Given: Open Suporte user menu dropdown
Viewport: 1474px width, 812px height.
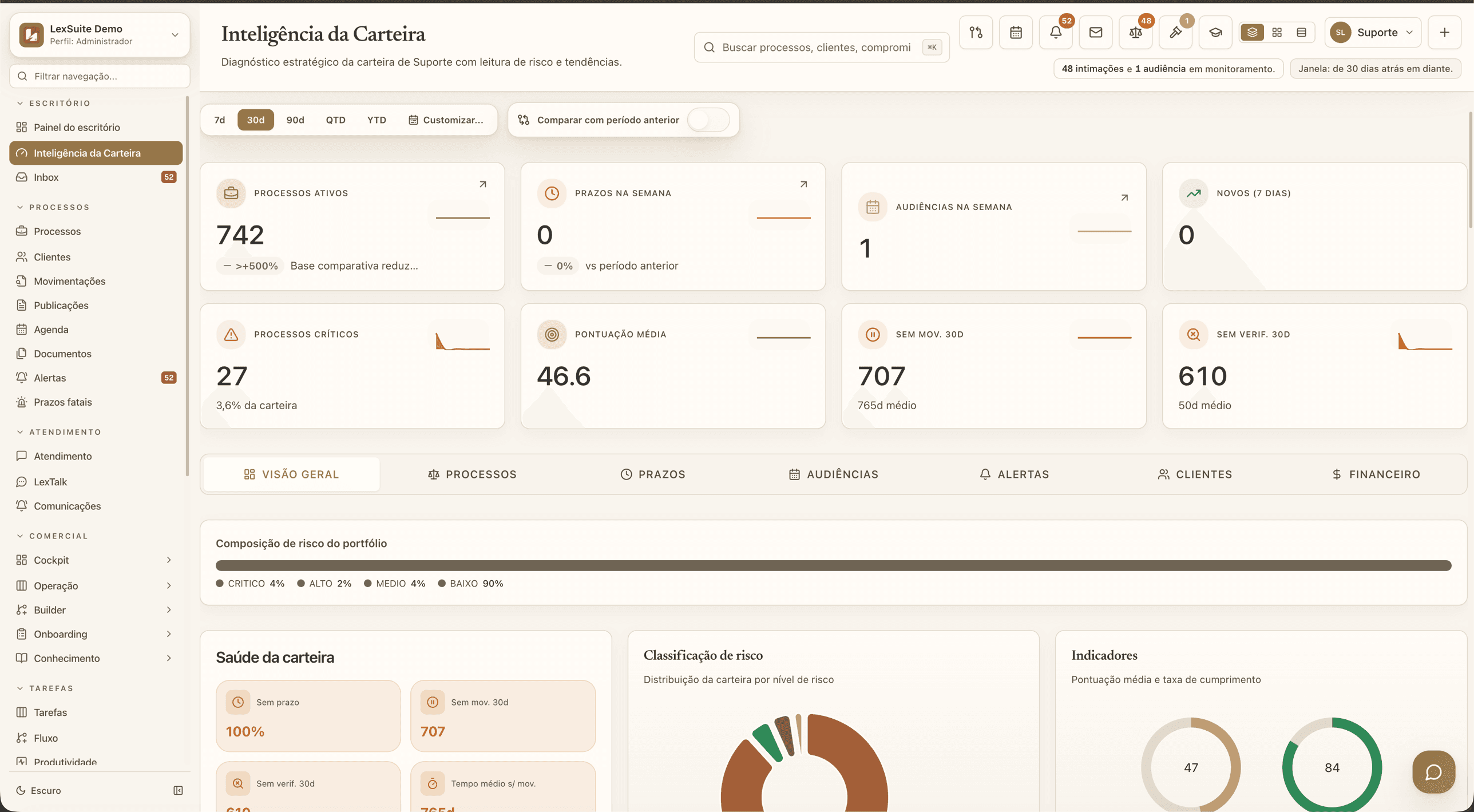Looking at the screenshot, I should click(1373, 33).
